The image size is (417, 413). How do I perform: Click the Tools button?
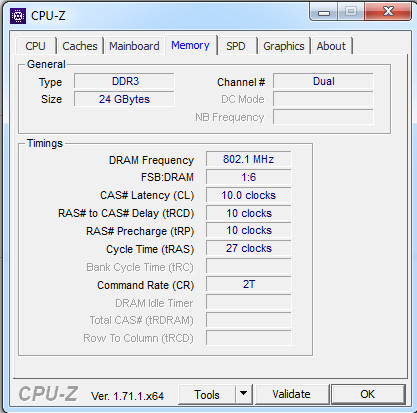[x=207, y=395]
